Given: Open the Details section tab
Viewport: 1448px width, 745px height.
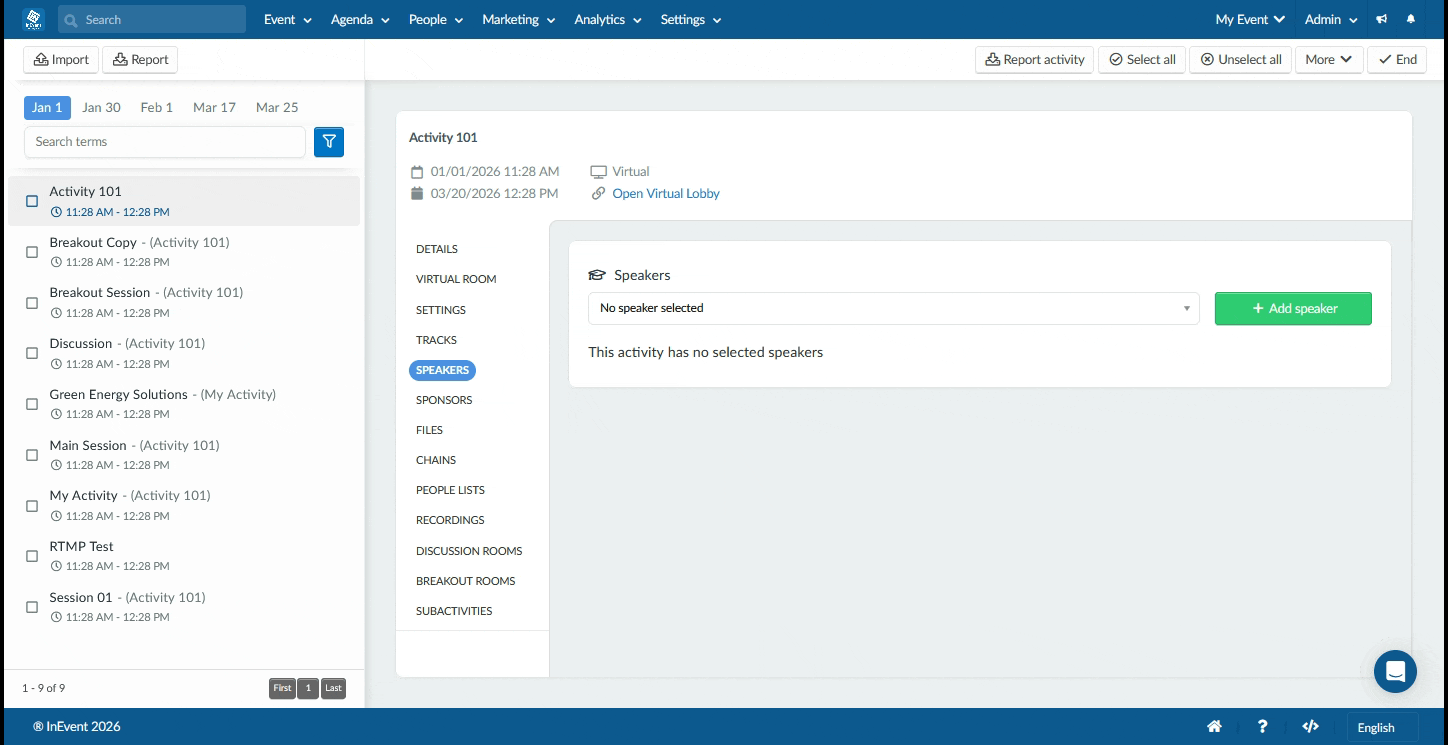Looking at the screenshot, I should coord(437,249).
